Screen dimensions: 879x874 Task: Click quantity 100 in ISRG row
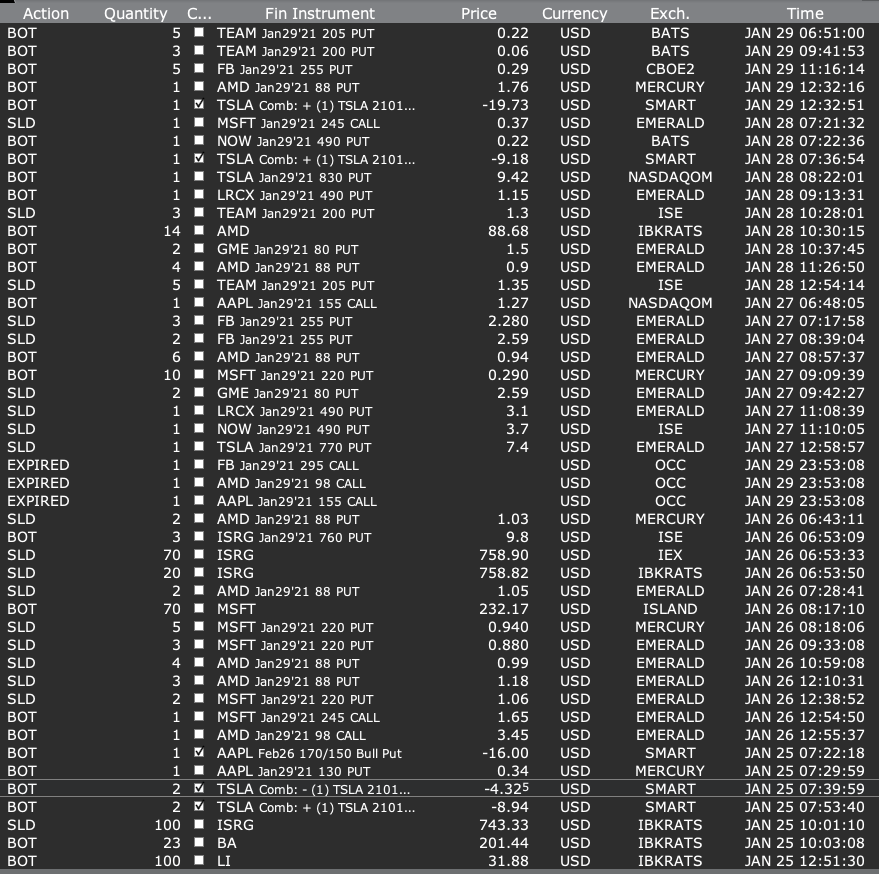click(167, 825)
